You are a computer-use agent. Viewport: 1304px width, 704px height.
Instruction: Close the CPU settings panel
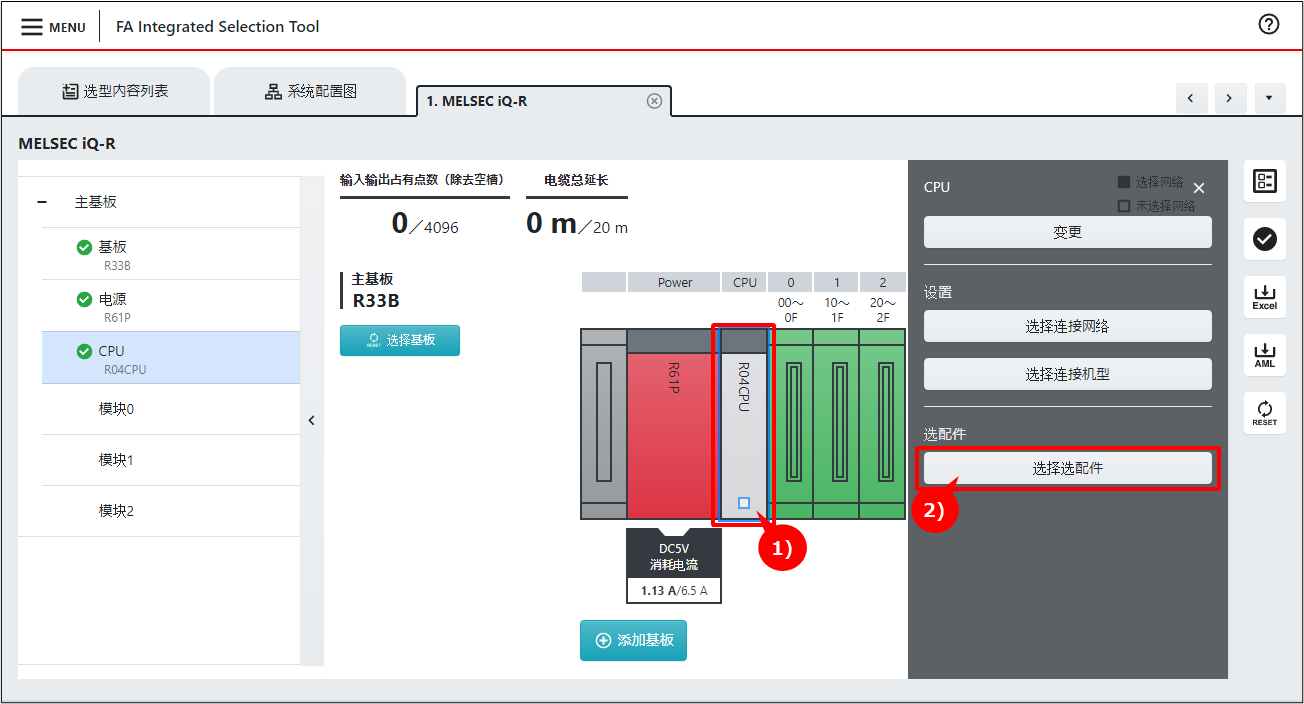click(x=1199, y=188)
